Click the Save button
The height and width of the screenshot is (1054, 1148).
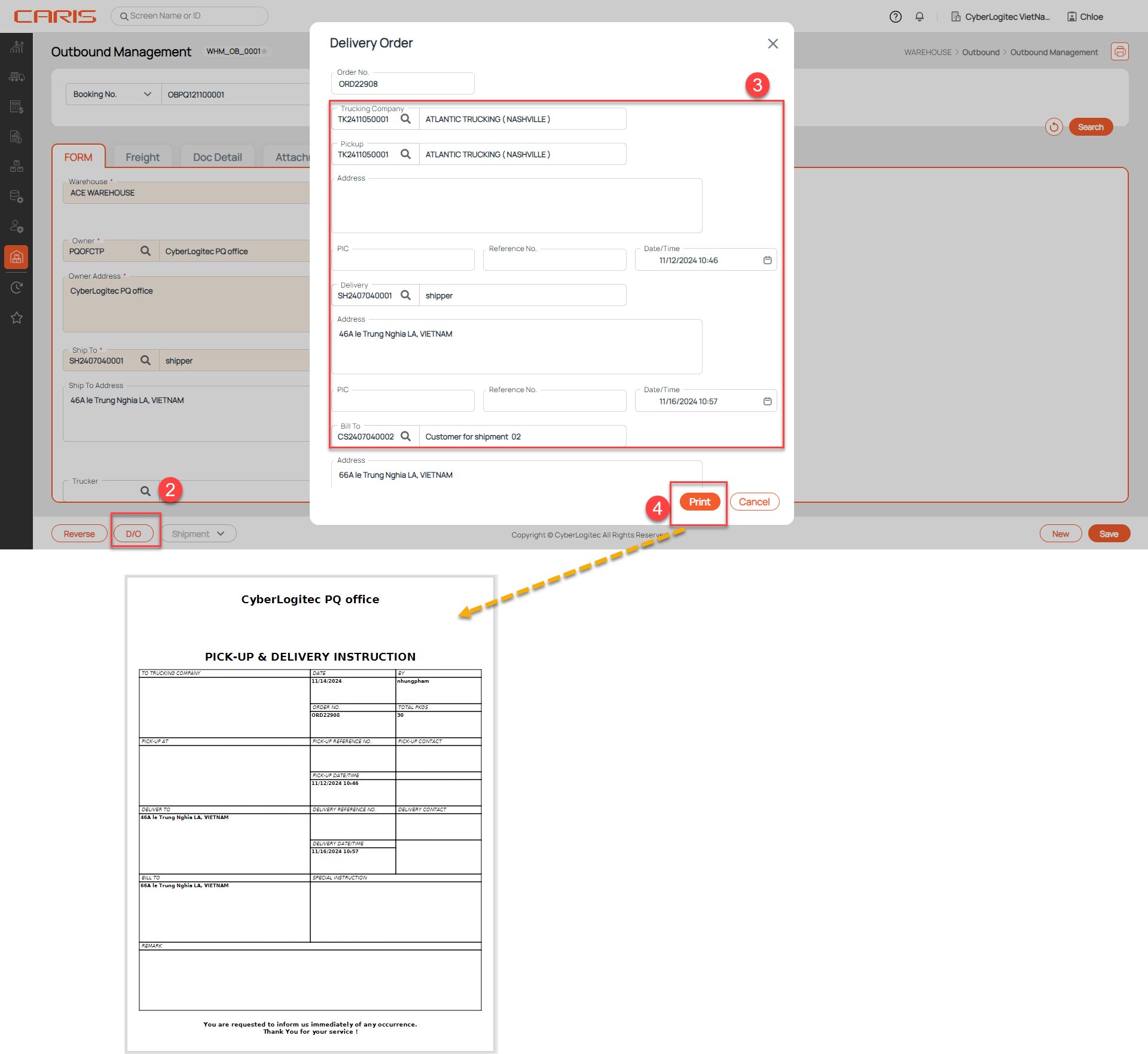point(1109,534)
